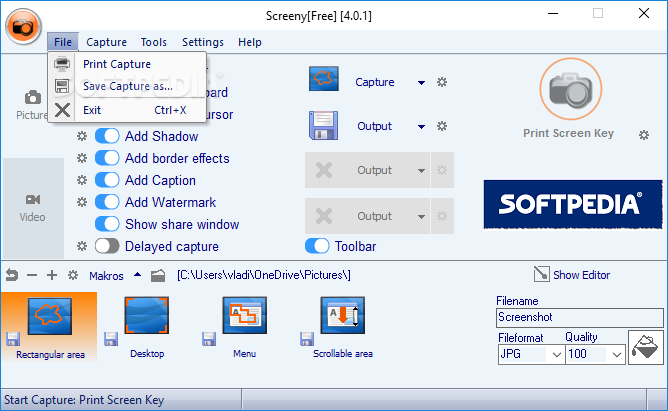Open the Settings menu
Image resolution: width=668 pixels, height=411 pixels.
[203, 42]
